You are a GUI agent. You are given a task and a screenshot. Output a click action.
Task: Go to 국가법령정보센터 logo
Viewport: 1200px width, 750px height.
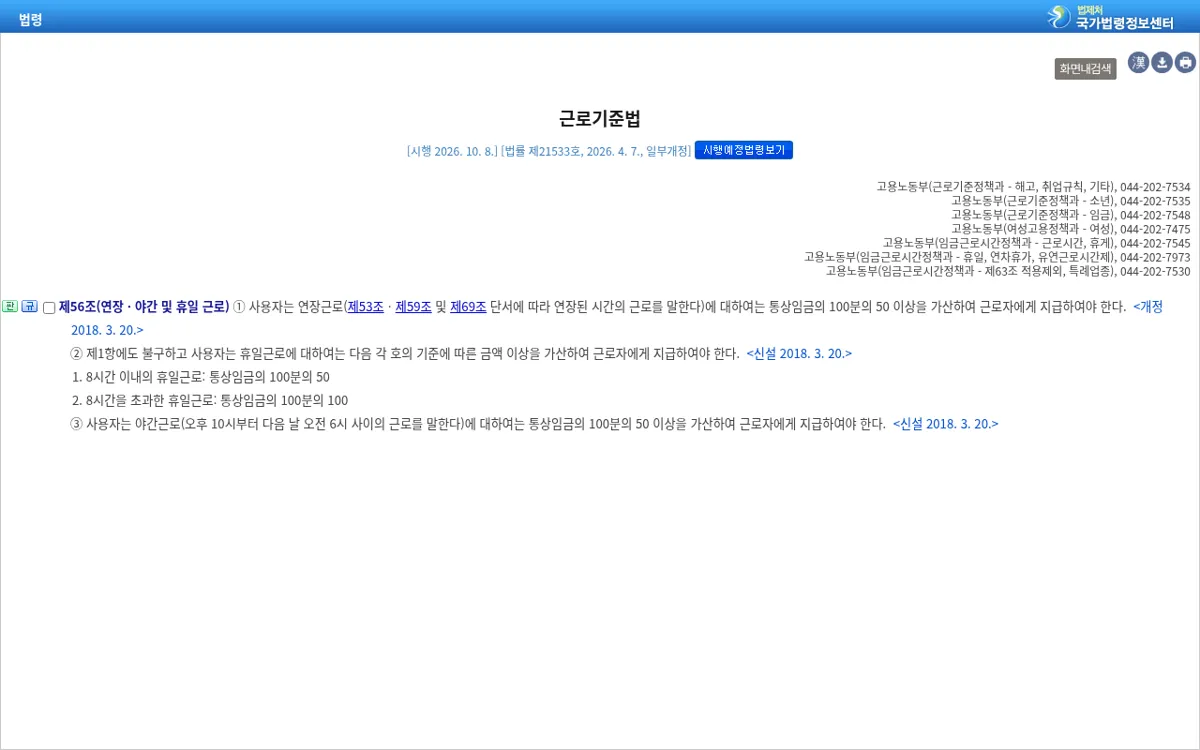click(1110, 16)
